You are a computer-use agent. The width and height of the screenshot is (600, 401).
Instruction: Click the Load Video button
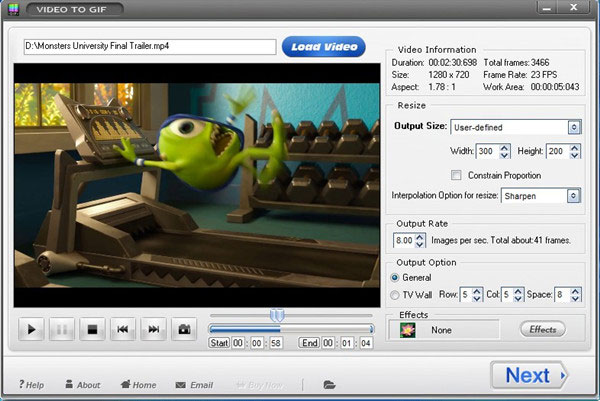point(324,47)
